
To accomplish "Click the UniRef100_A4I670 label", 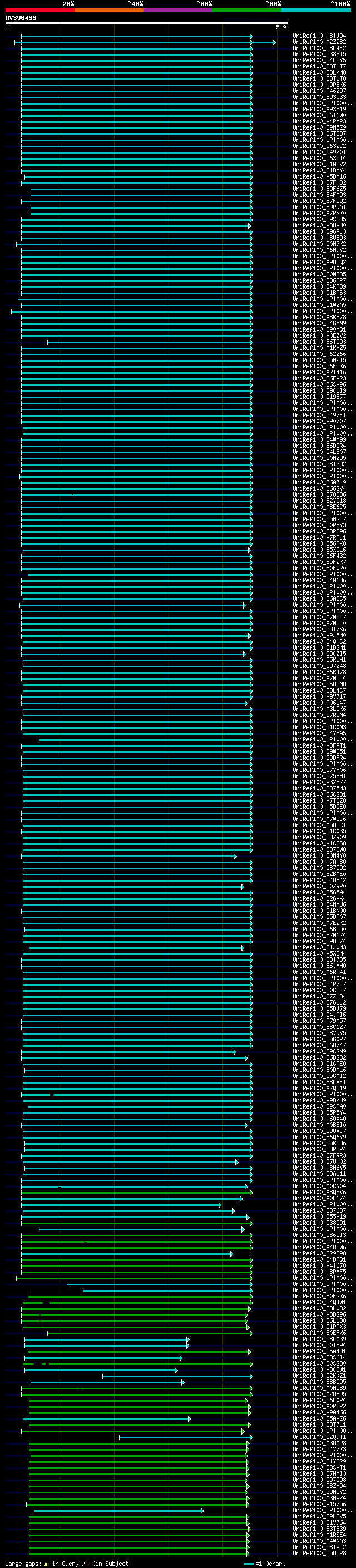I will tap(319, 1265).
